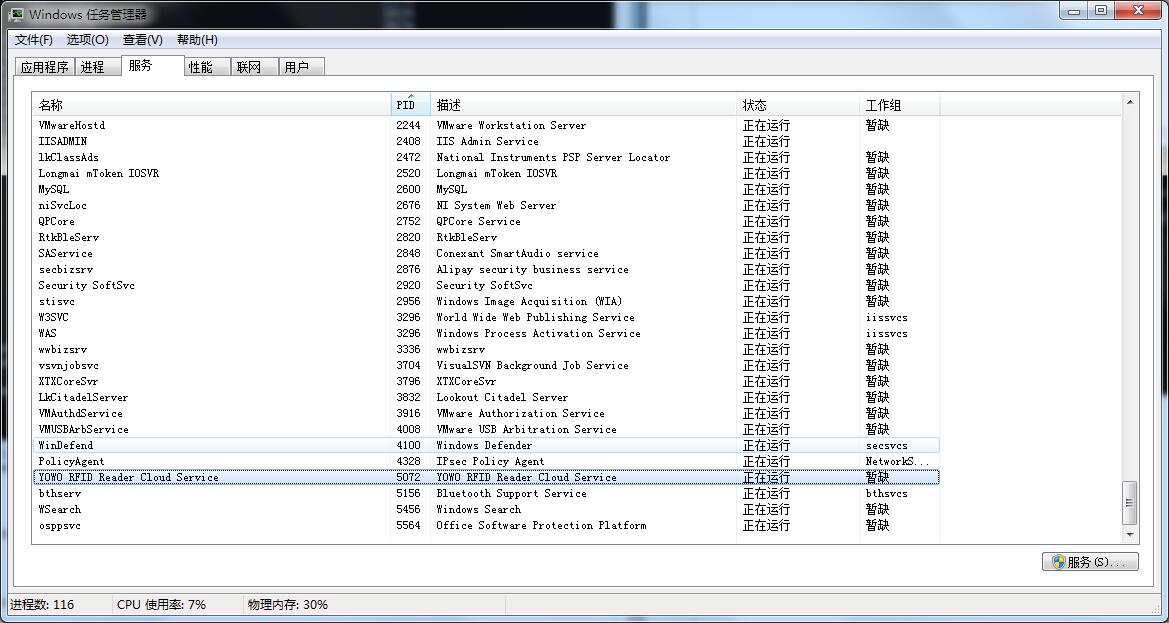Select the VMwareHostd service row
This screenshot has height=623, width=1169.
point(486,125)
